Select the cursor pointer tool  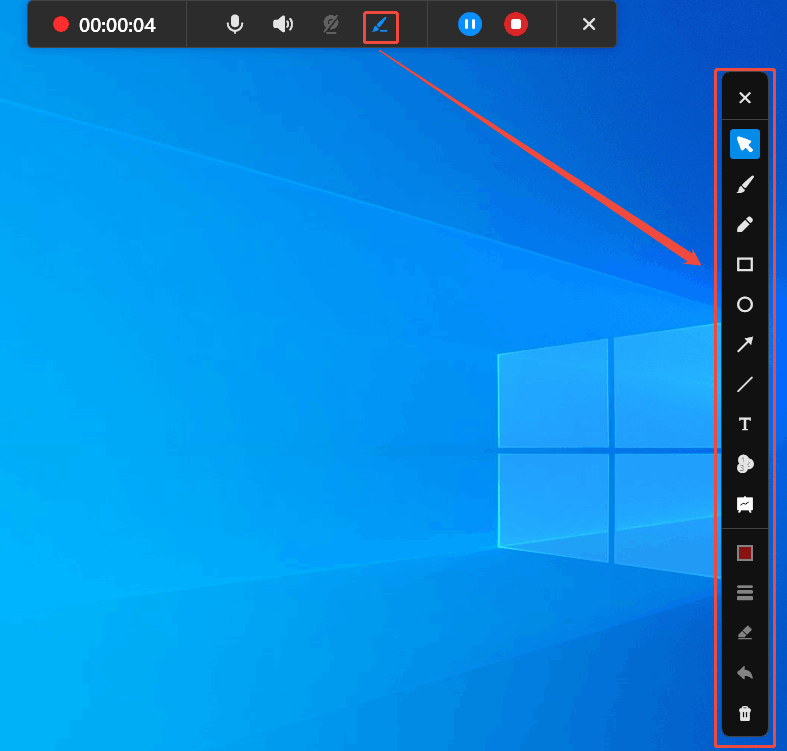click(745, 144)
